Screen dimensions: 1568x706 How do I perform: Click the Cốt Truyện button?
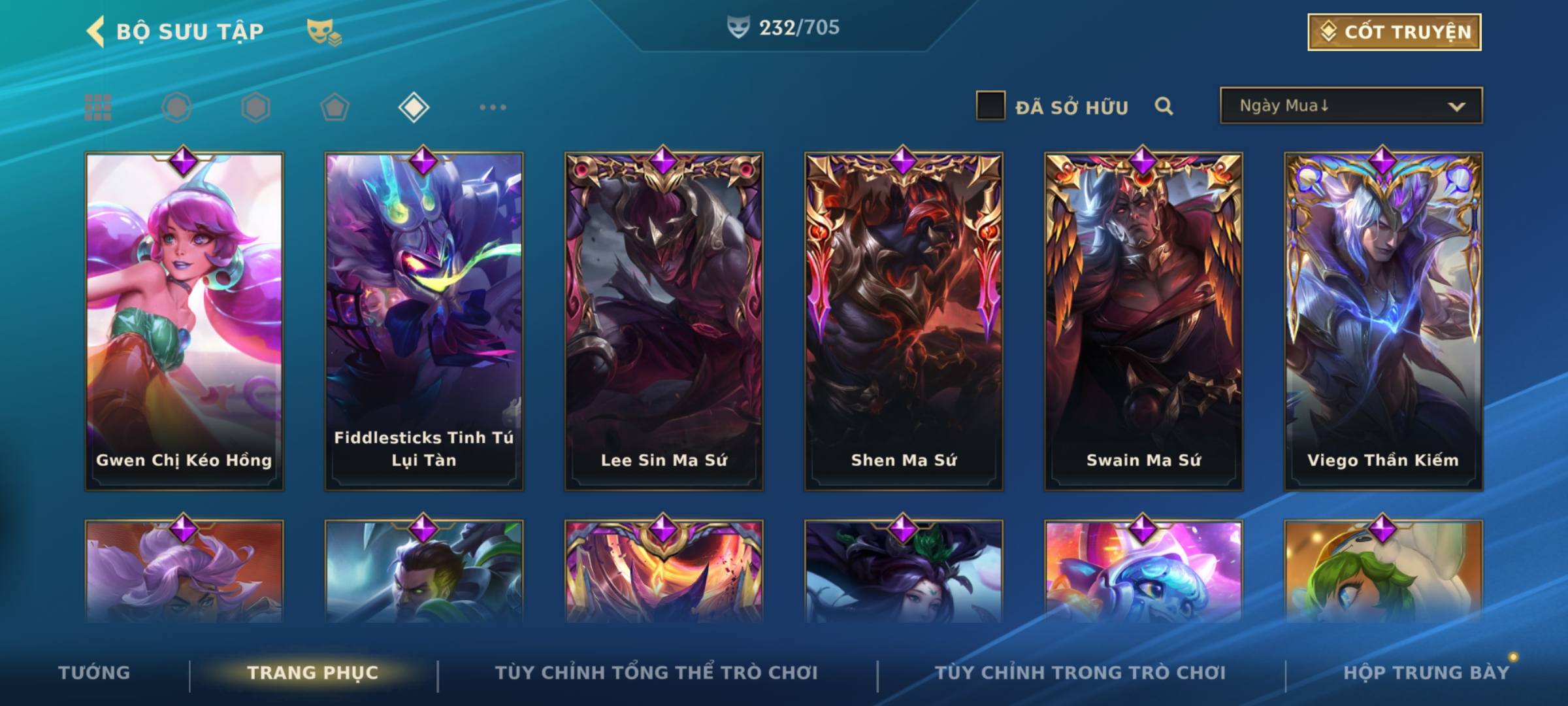coord(1394,32)
